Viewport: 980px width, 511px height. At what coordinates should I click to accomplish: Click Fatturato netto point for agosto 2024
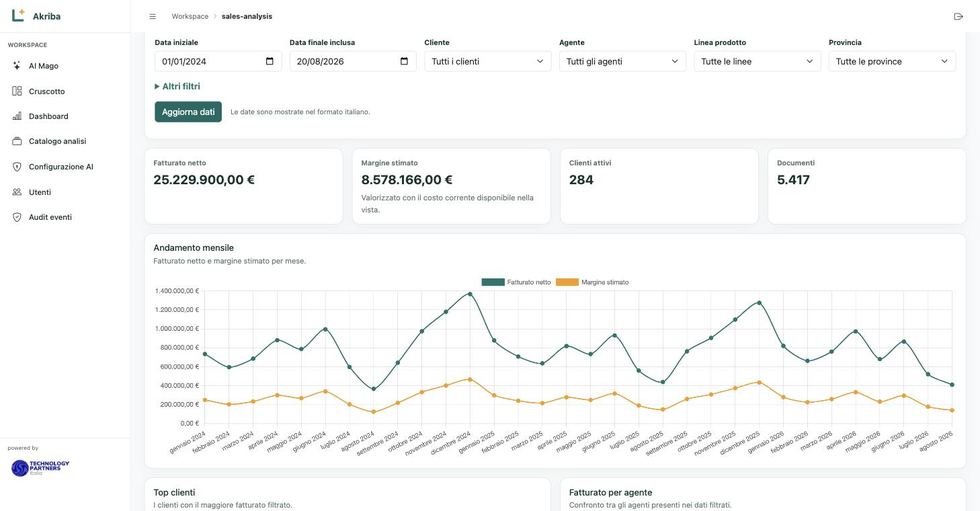tap(374, 389)
